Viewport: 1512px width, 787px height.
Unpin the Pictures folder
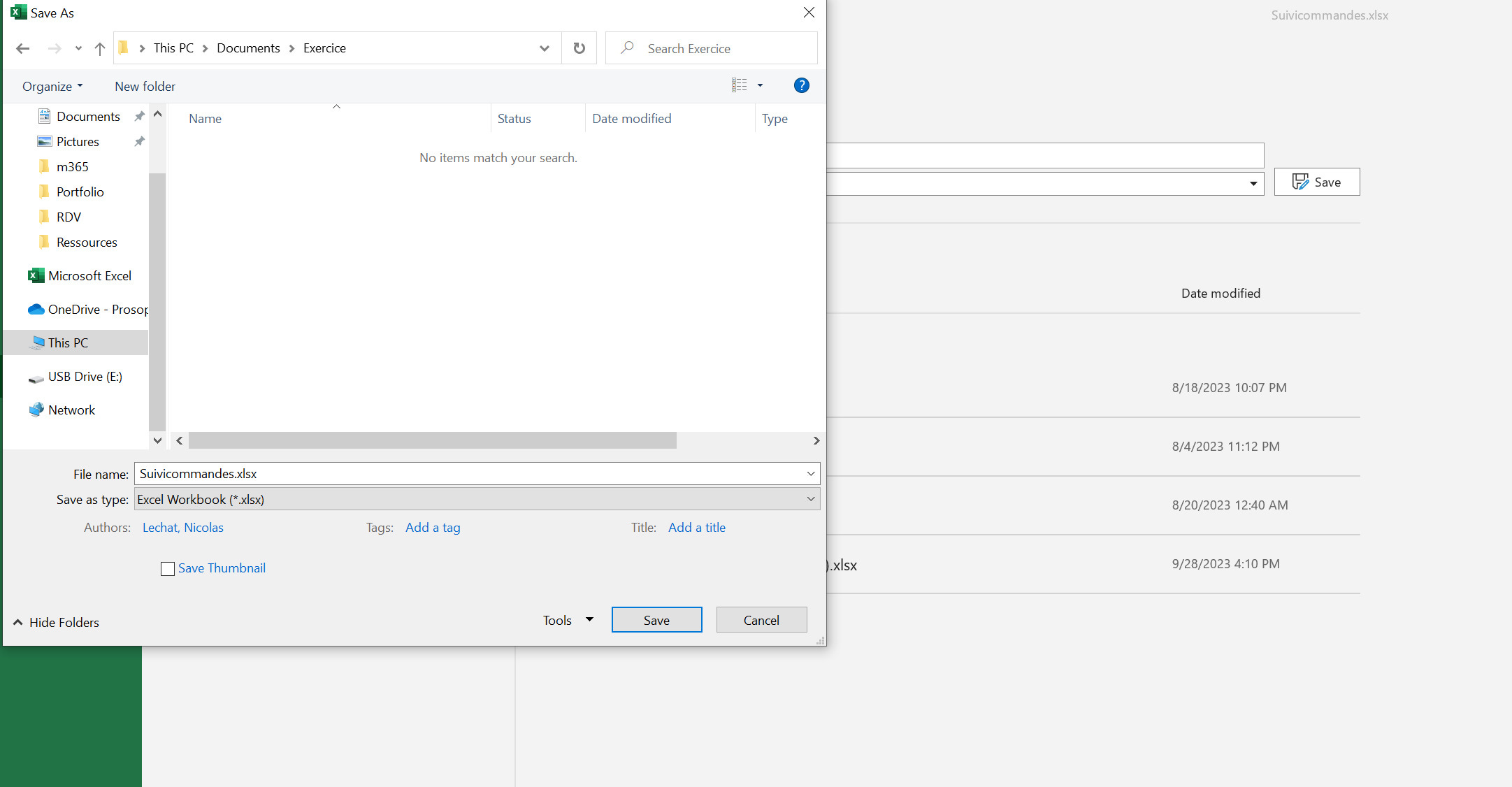[139, 141]
